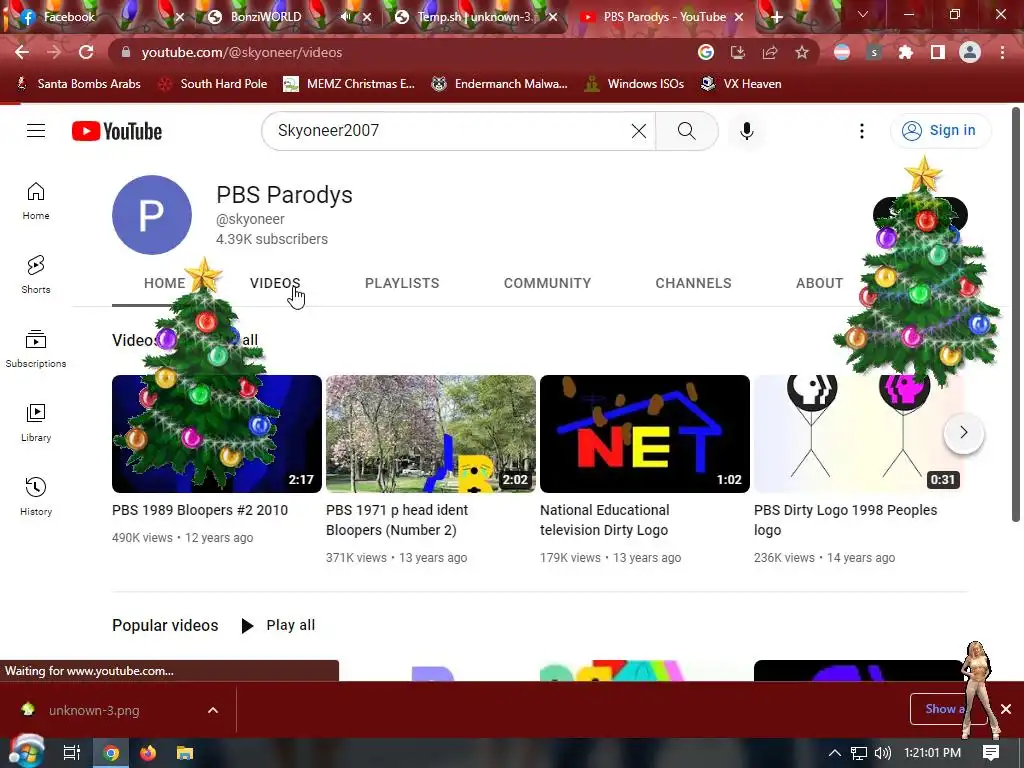This screenshot has width=1024, height=768.
Task: Expand the unknown-3.png download options chevron
Action: 213,711
